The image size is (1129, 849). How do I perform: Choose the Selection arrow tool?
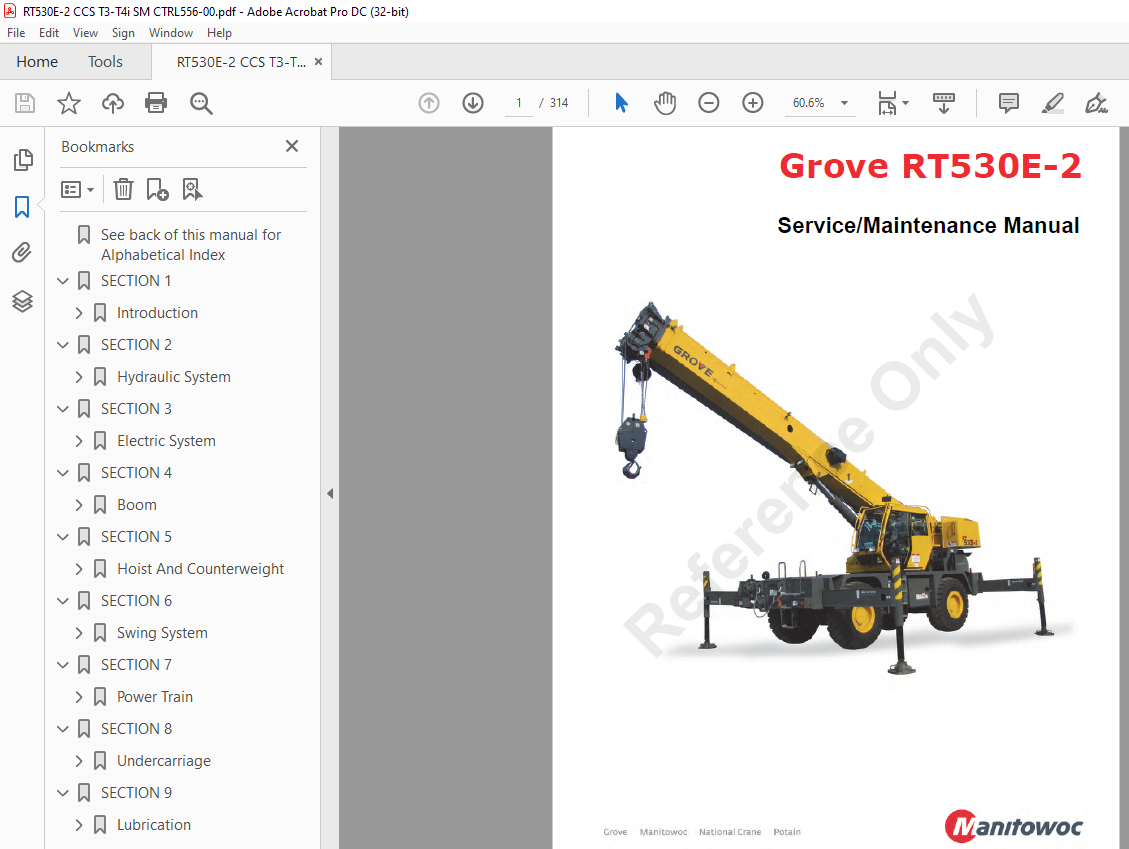621,103
